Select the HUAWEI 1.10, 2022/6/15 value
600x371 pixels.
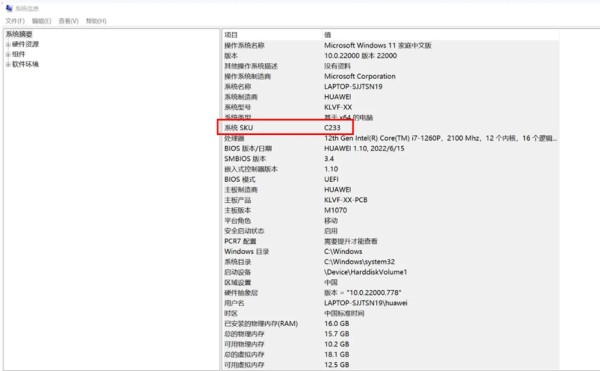(x=364, y=148)
